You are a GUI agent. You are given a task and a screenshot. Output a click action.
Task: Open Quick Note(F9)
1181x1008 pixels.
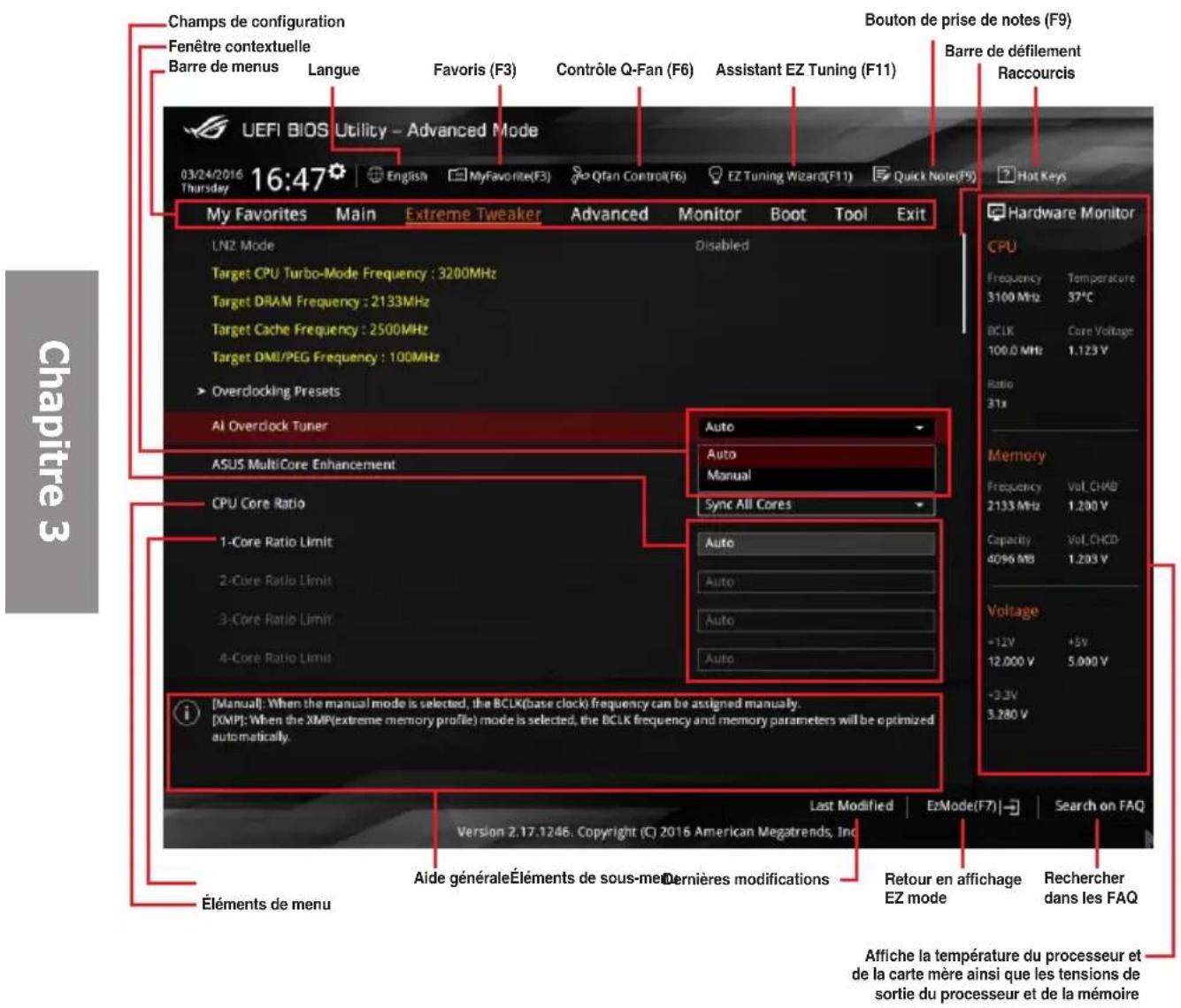pos(924,176)
